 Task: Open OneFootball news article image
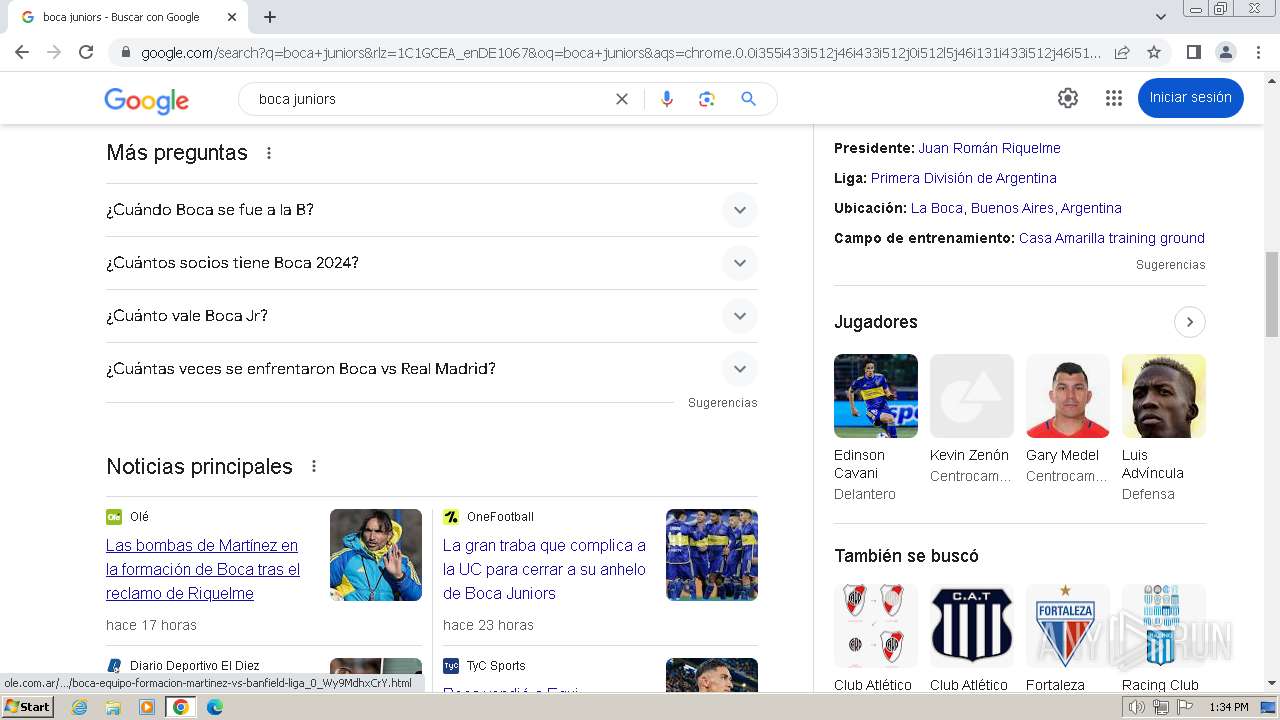point(712,555)
